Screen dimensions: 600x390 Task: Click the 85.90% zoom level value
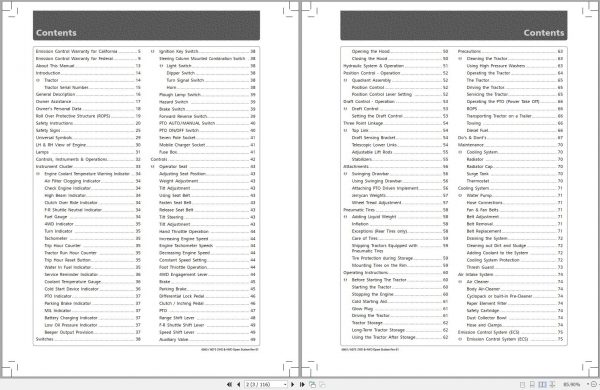click(571, 384)
